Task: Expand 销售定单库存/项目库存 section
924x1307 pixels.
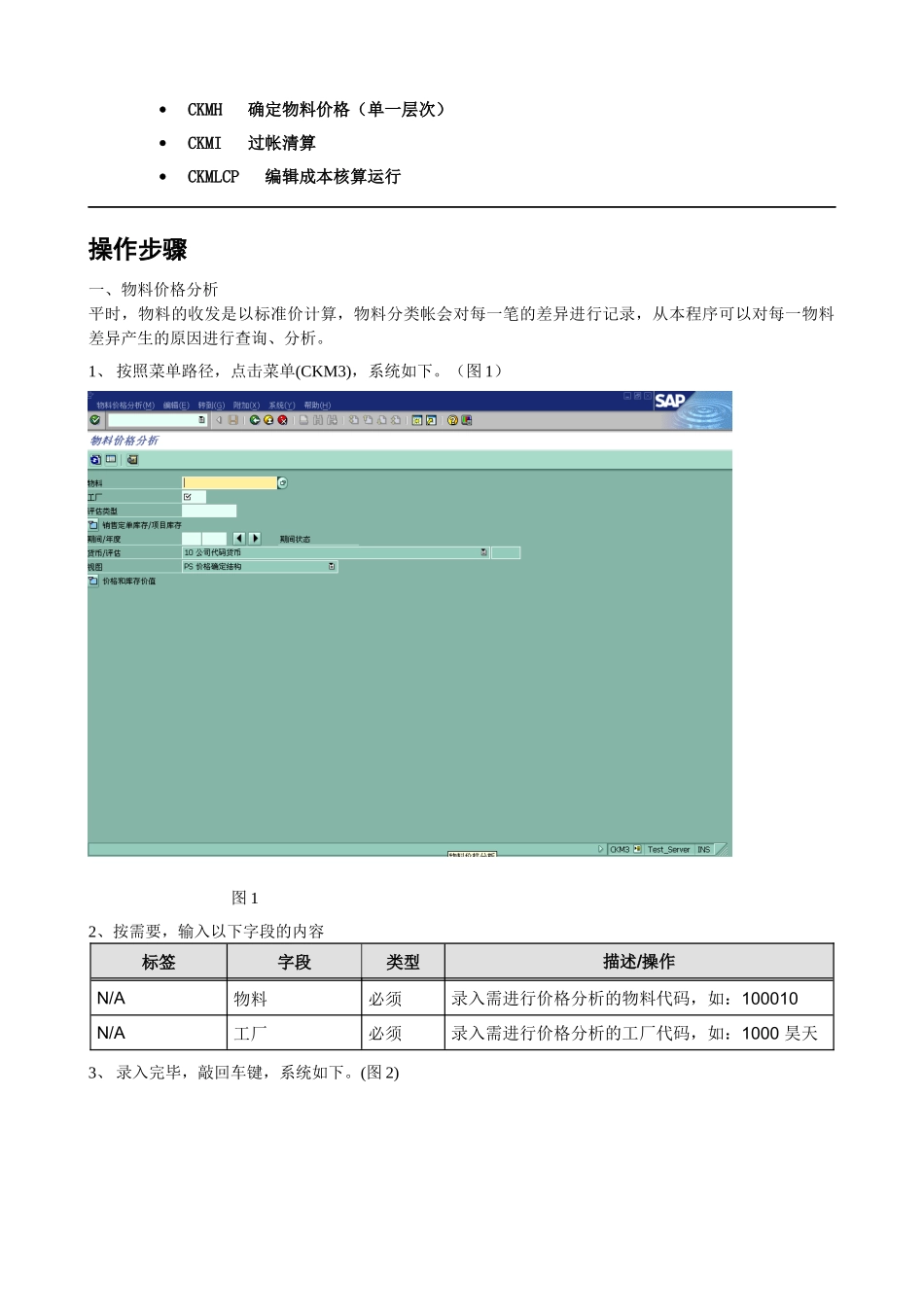Action: 93,524
